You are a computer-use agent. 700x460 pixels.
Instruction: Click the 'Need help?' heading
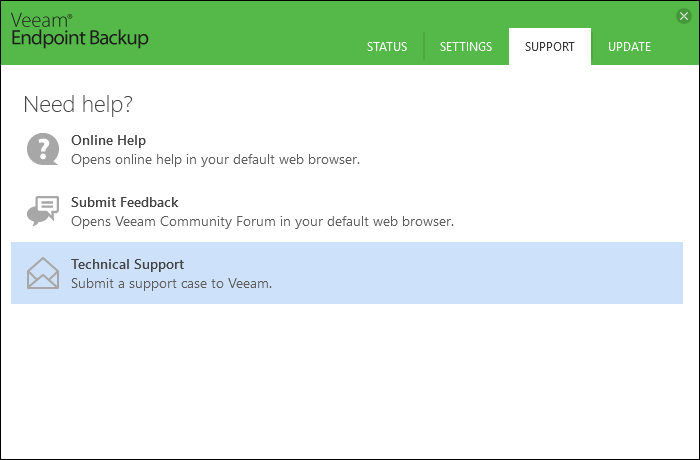point(78,105)
